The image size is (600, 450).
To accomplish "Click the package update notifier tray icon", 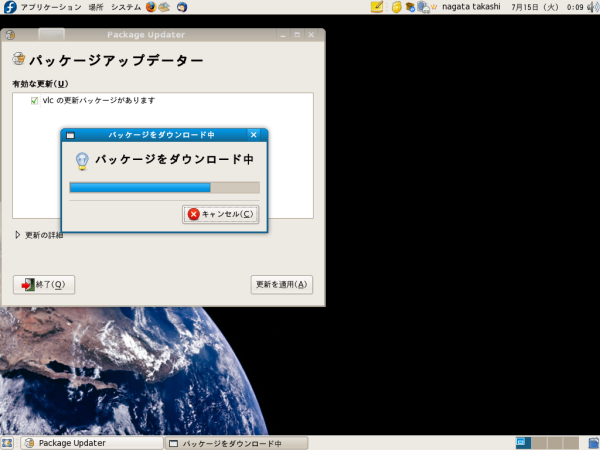I will pos(410,7).
